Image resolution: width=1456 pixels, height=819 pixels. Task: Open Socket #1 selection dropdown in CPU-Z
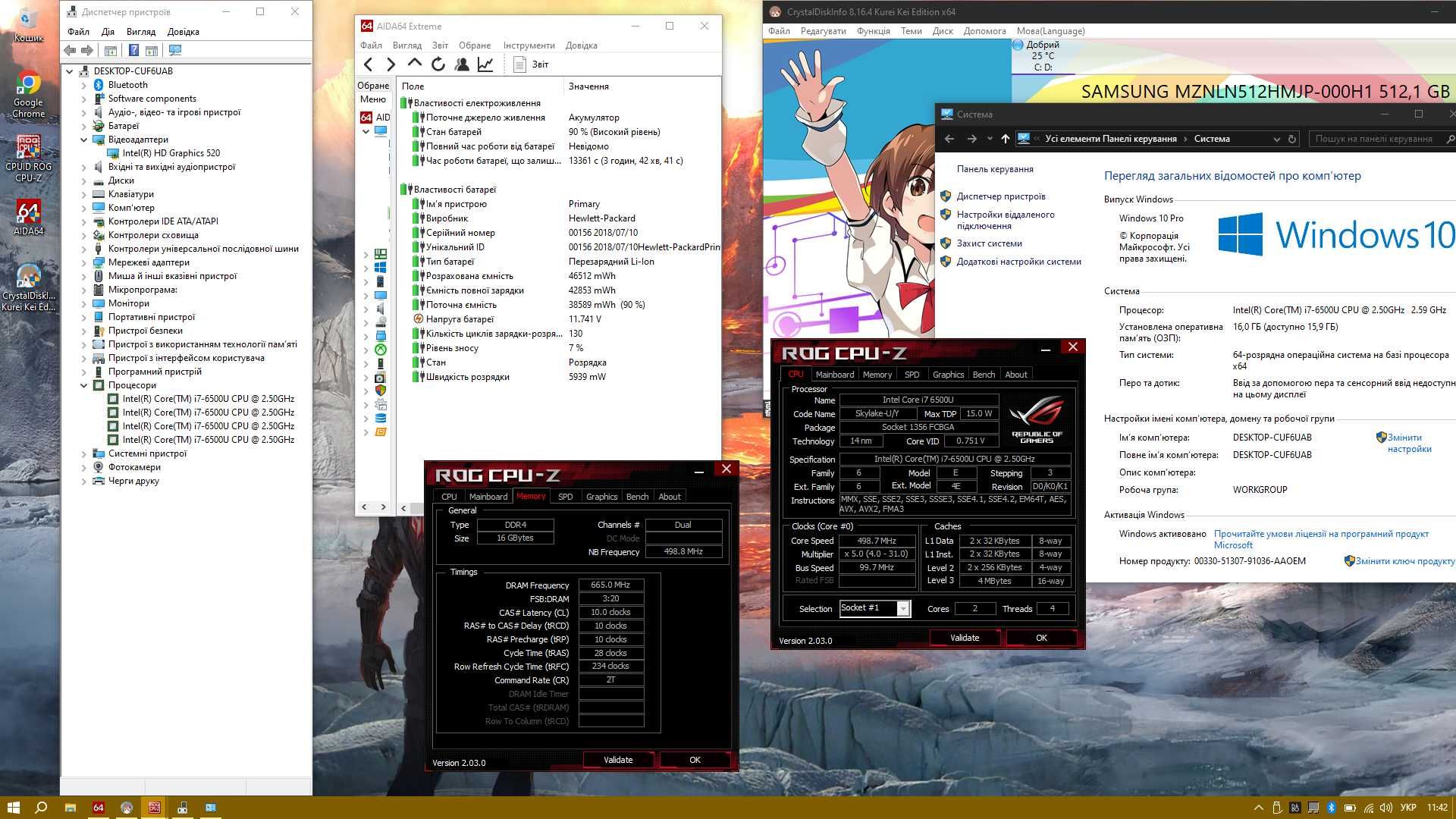click(902, 608)
